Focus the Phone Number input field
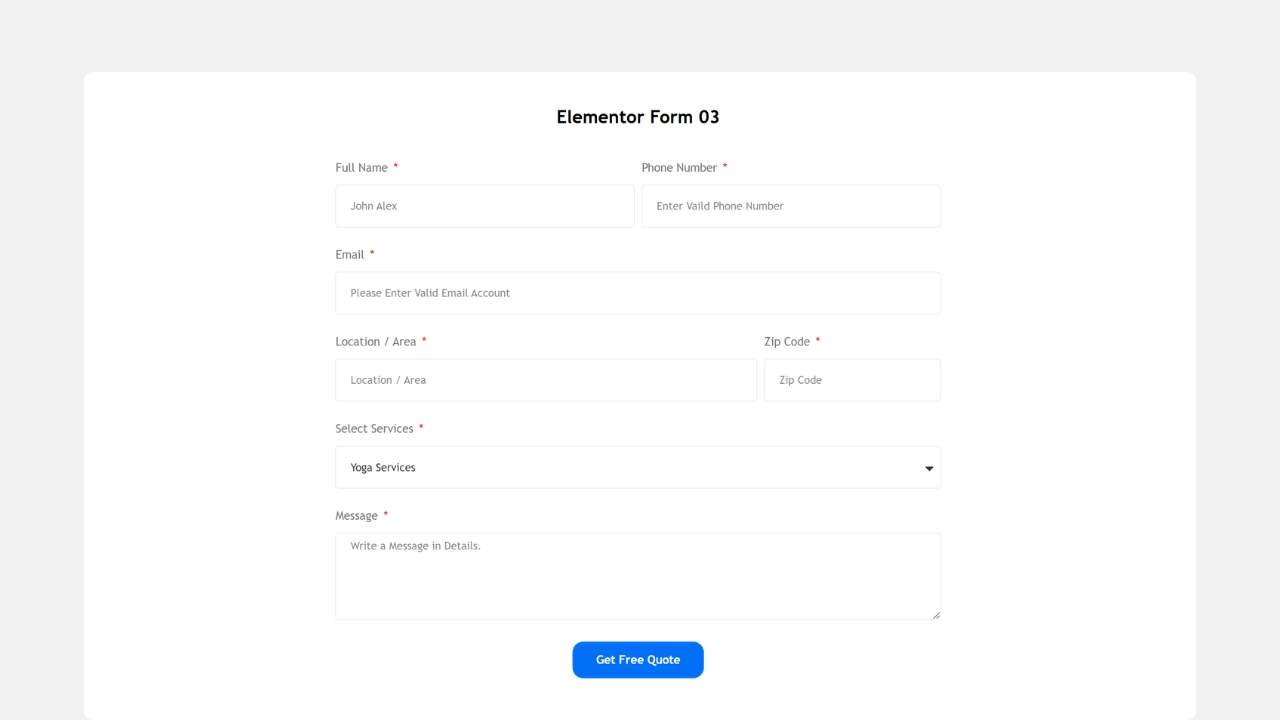This screenshot has height=720, width=1280. (790, 206)
